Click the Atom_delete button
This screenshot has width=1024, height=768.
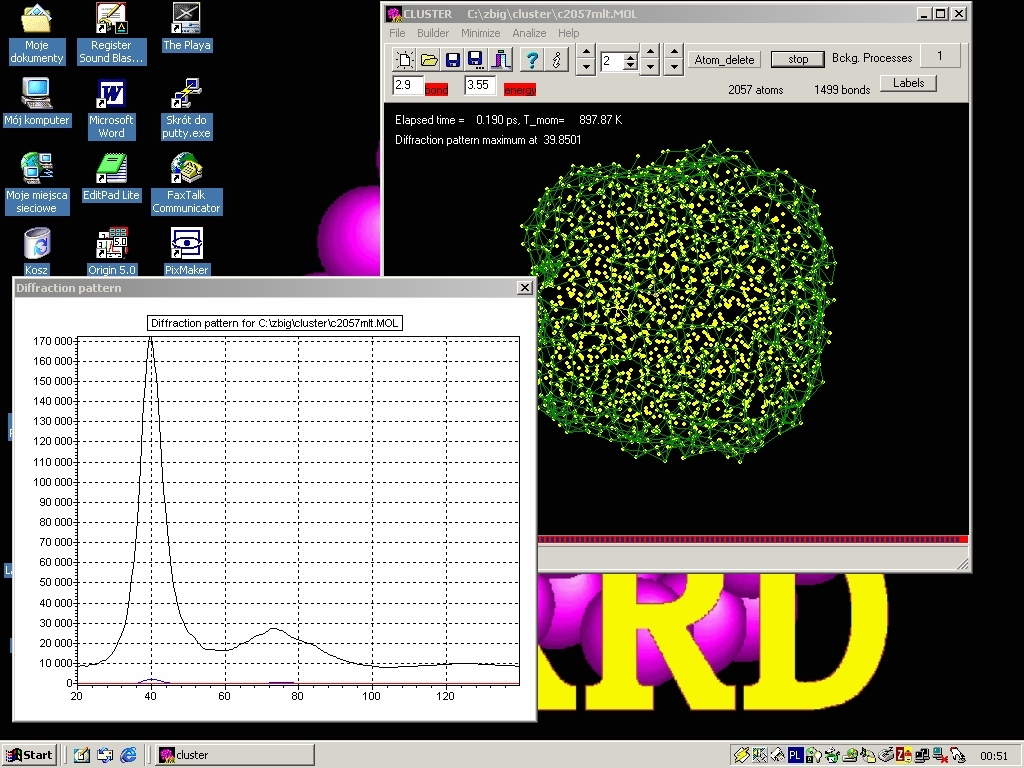coord(724,59)
